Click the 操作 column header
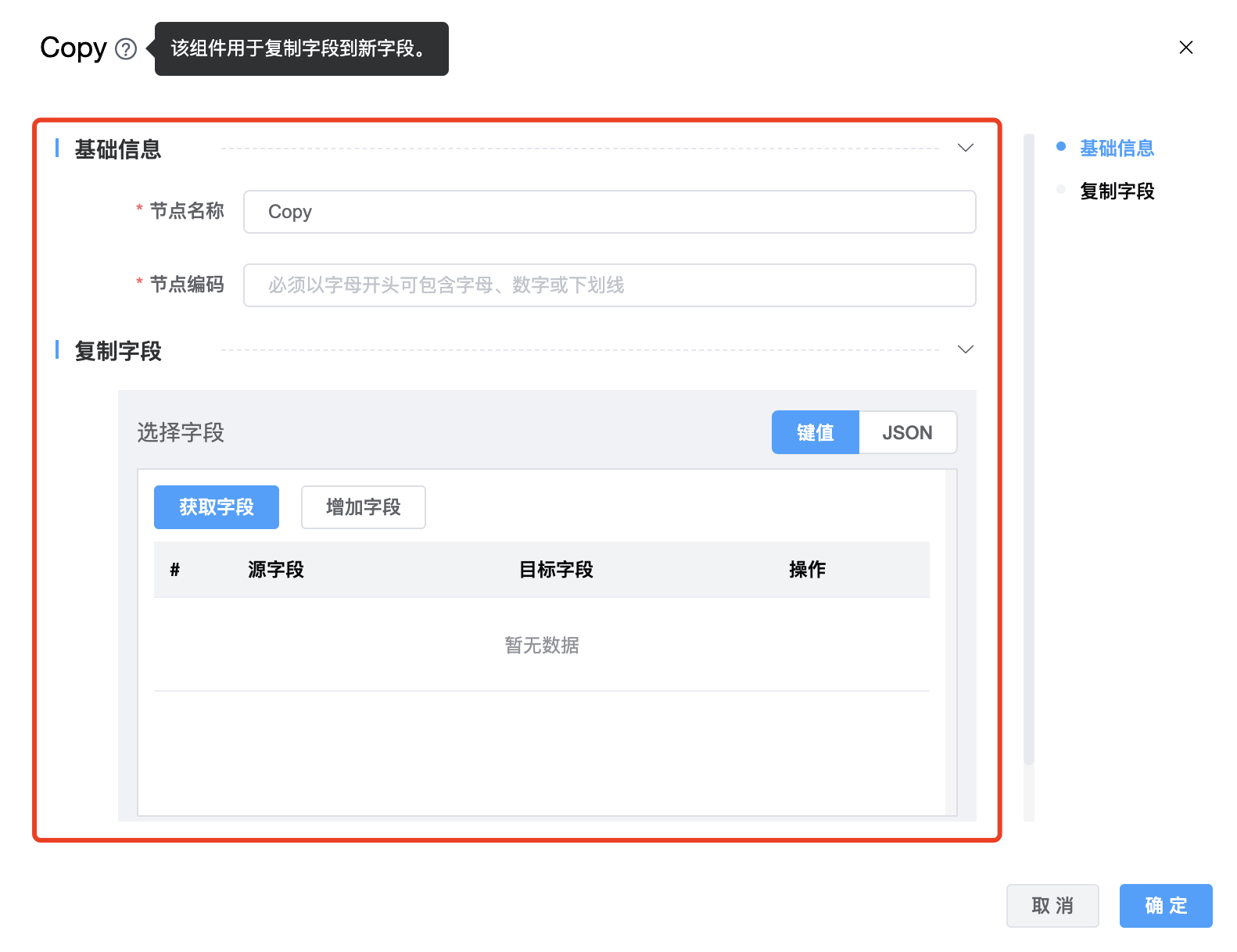The image size is (1237, 952). [807, 570]
